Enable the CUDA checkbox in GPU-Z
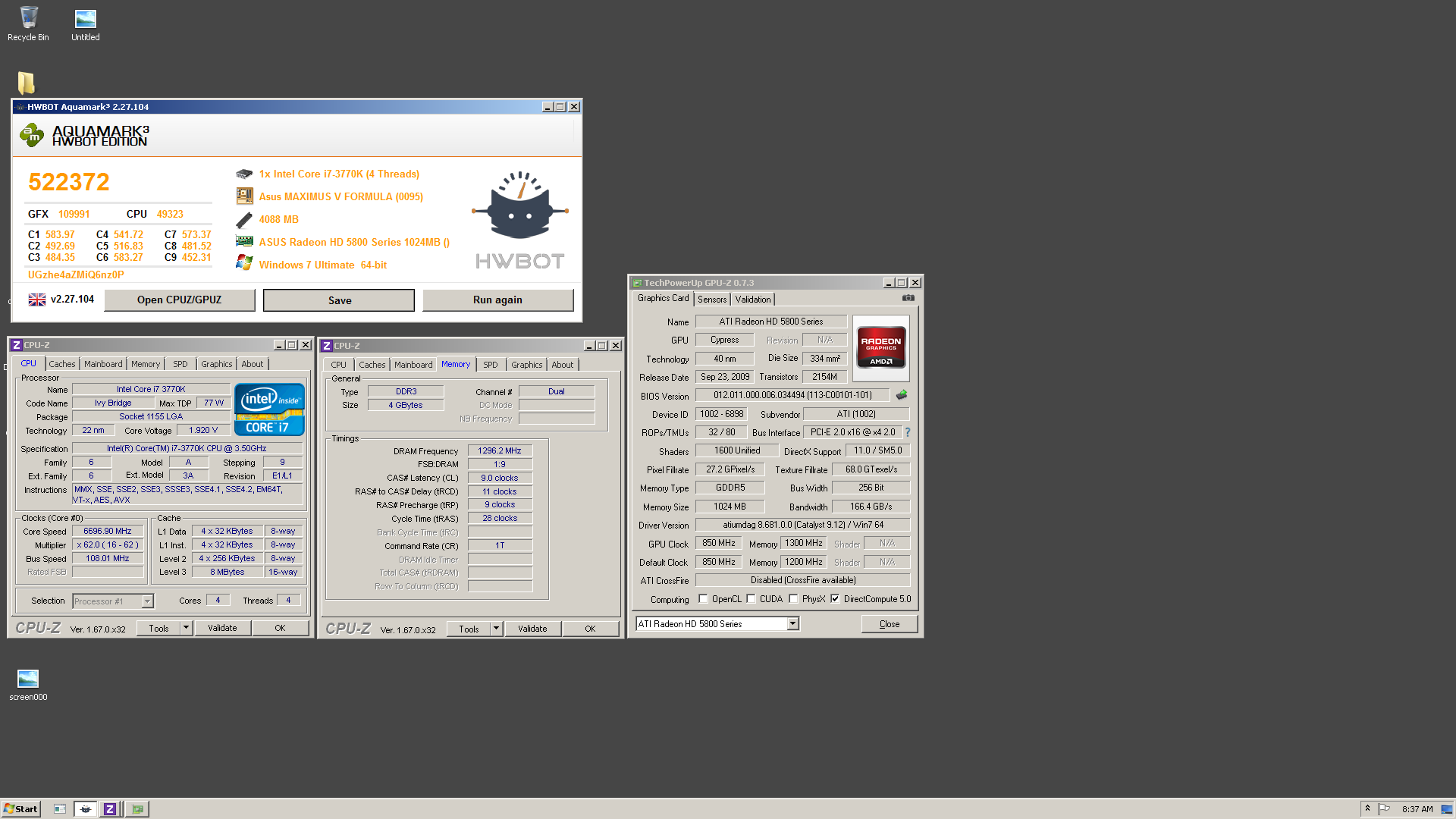 coord(751,599)
